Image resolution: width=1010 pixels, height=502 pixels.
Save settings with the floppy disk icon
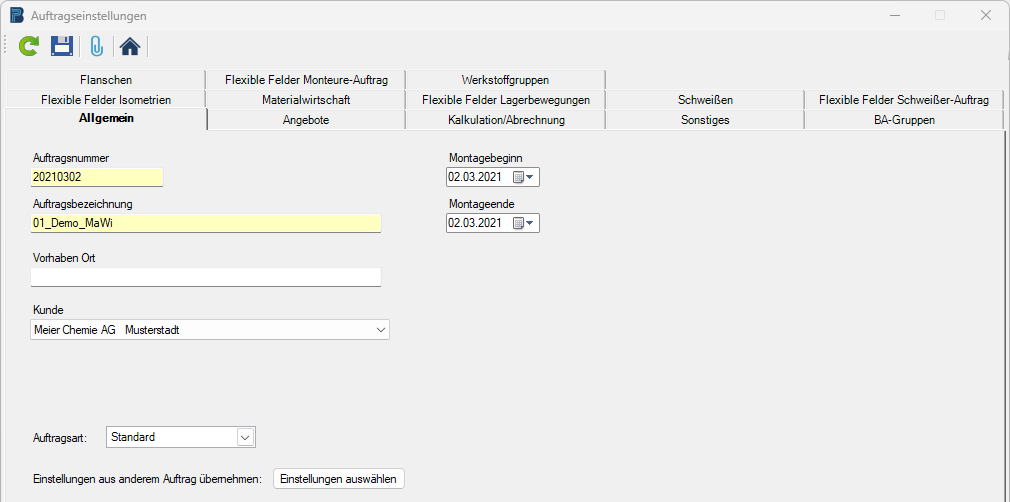pos(62,45)
